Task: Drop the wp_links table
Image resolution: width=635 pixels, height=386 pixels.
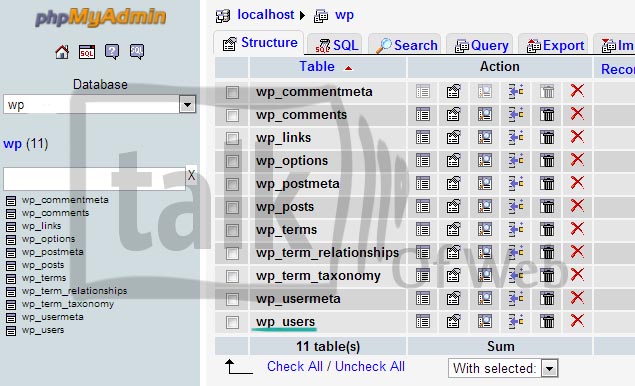Action: (577, 137)
